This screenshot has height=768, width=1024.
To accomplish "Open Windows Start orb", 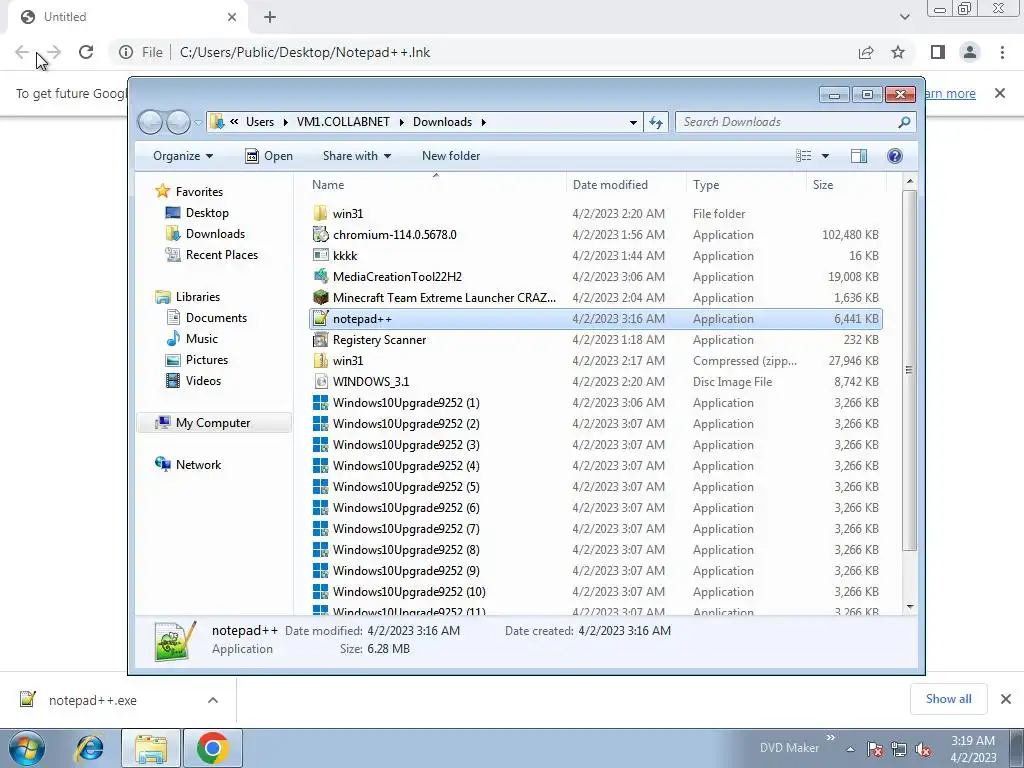I will (x=27, y=748).
